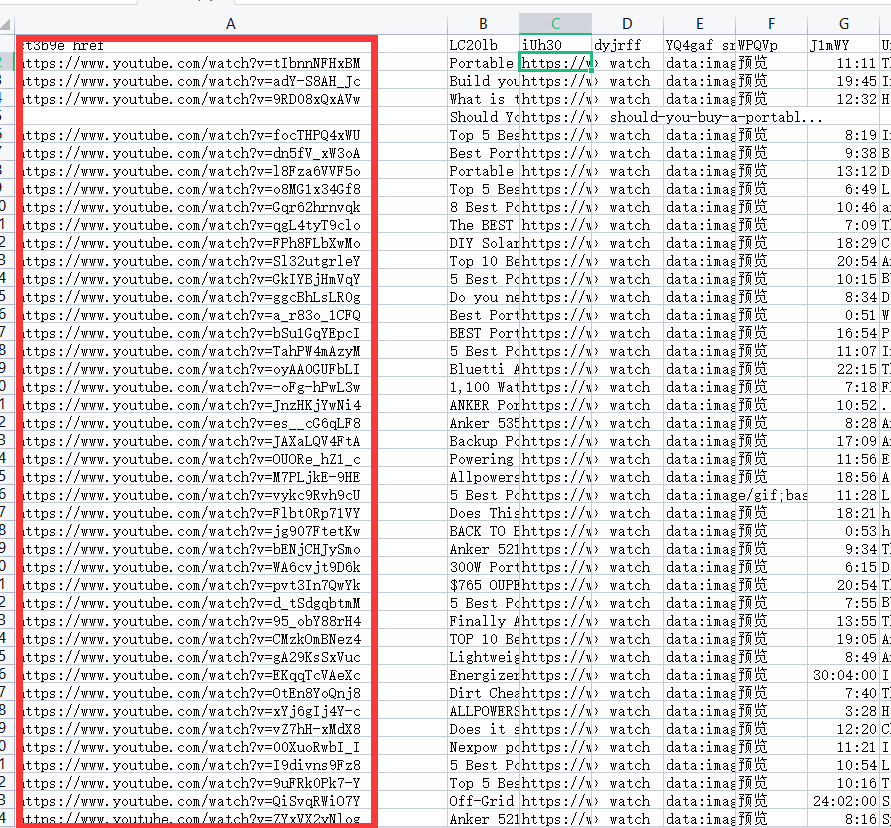
Task: Click the 'Lightweig' title cell
Action: (x=483, y=658)
